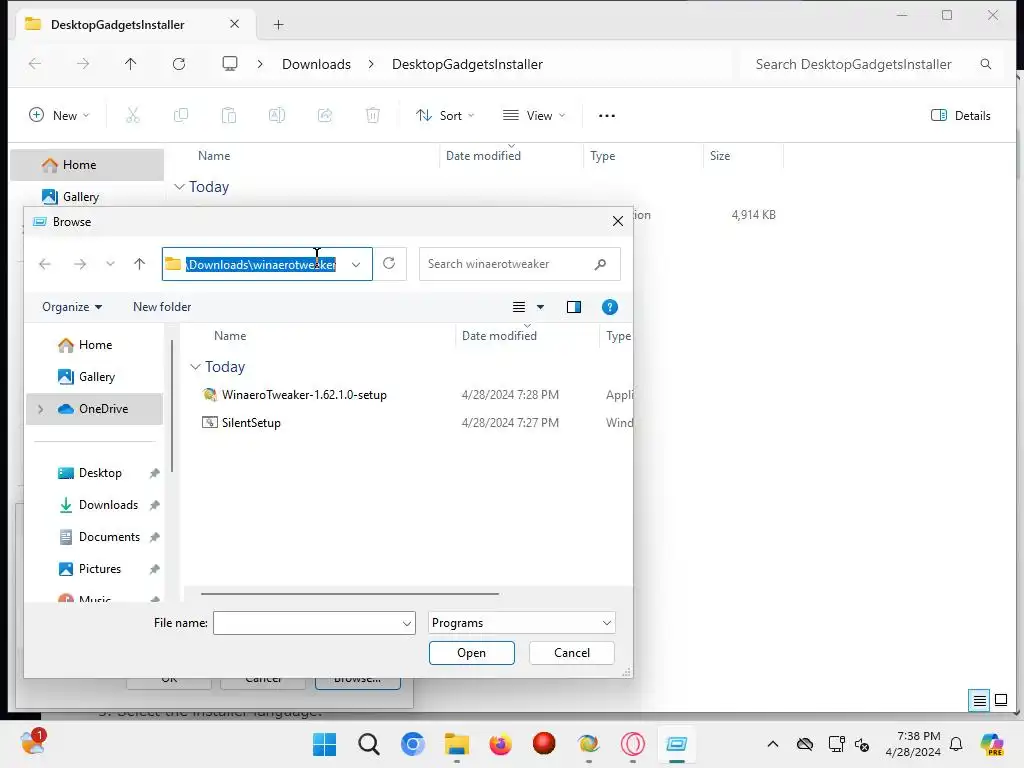Switch Explorer to large thumbnails view icon

click(1000, 701)
